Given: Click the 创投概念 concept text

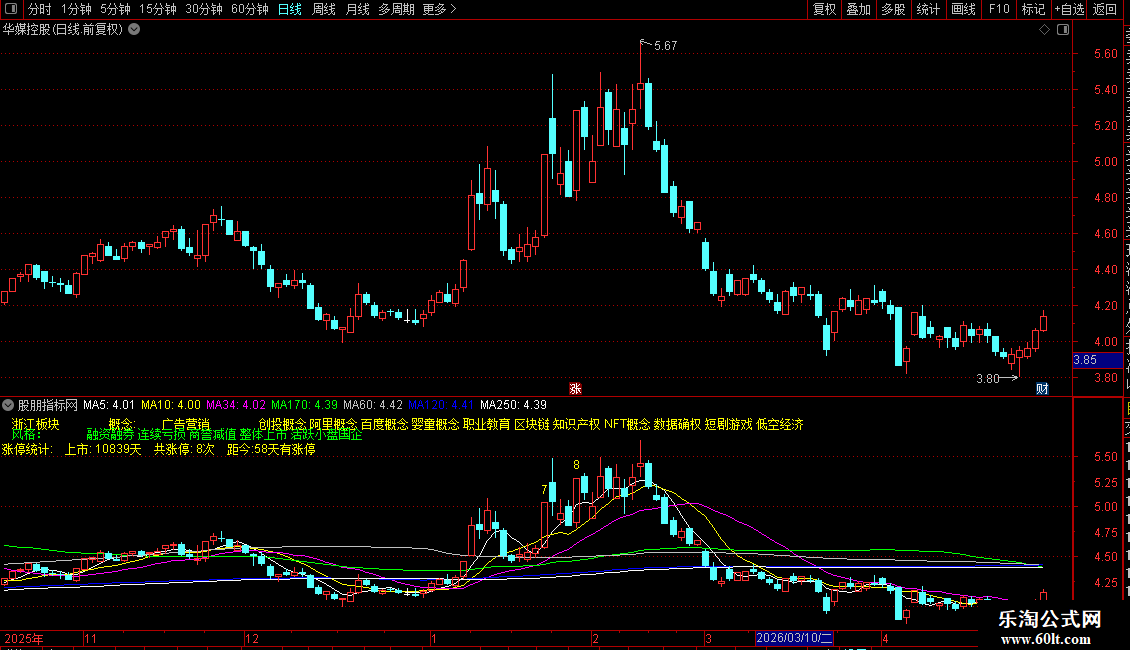Looking at the screenshot, I should click(282, 424).
